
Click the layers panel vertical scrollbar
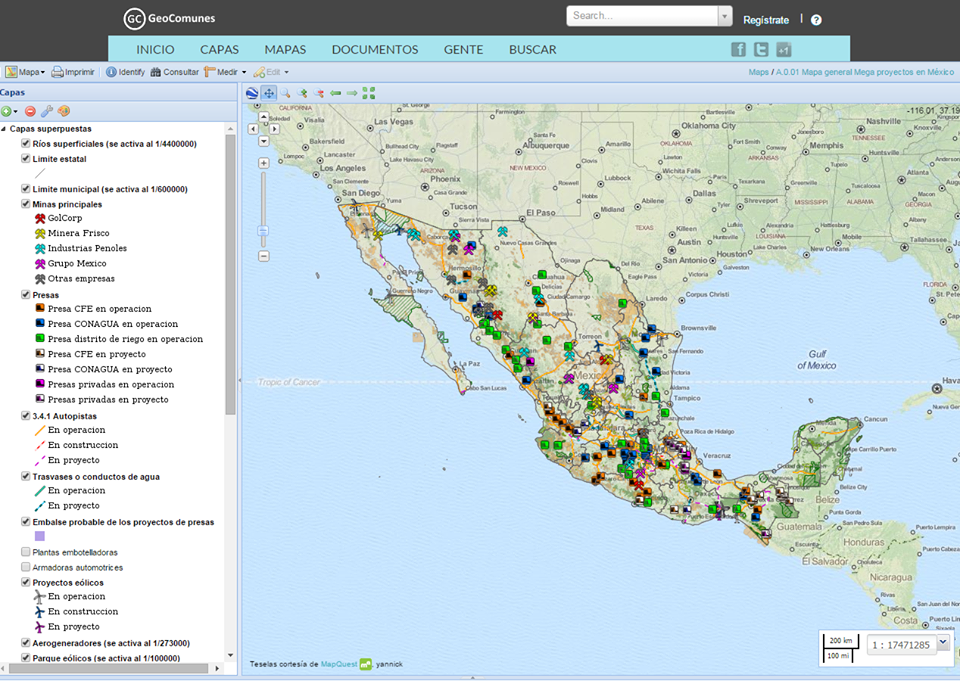[230, 274]
